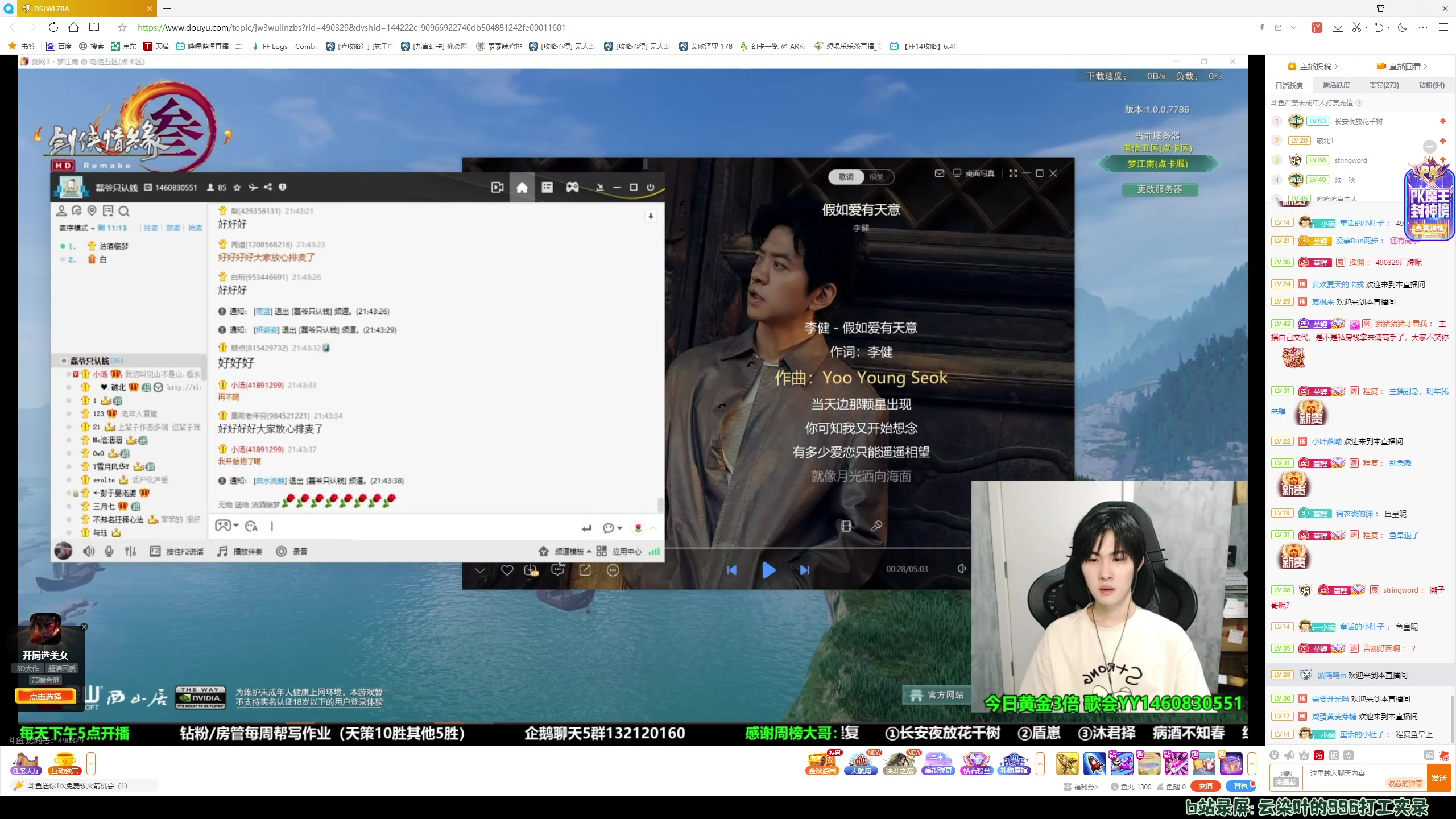
Task: Open song comments icon in music player
Action: tap(558, 570)
